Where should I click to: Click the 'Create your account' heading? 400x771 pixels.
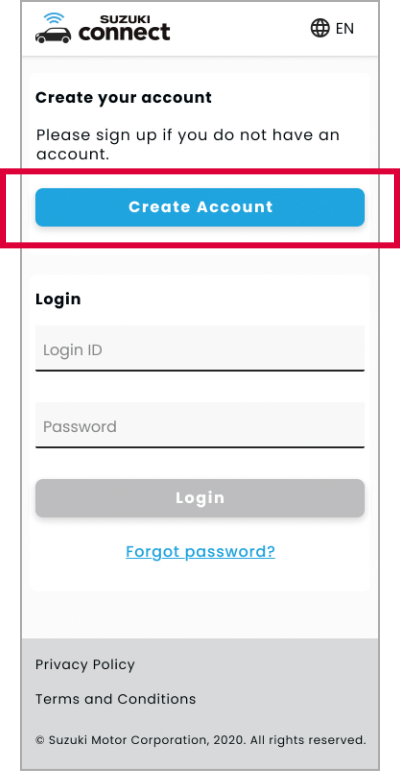pos(123,97)
